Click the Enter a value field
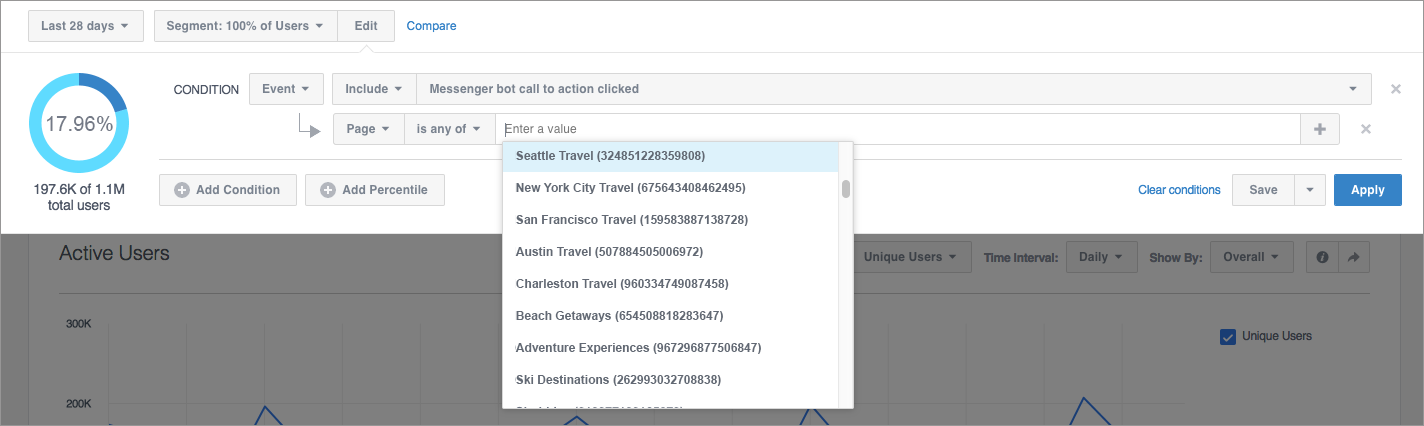 pos(900,129)
